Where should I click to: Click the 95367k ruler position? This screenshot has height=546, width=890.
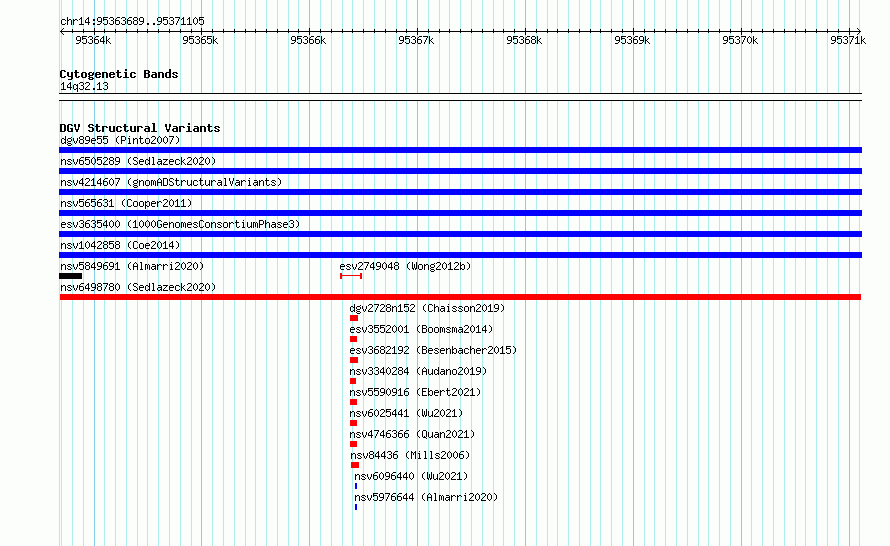point(416,40)
